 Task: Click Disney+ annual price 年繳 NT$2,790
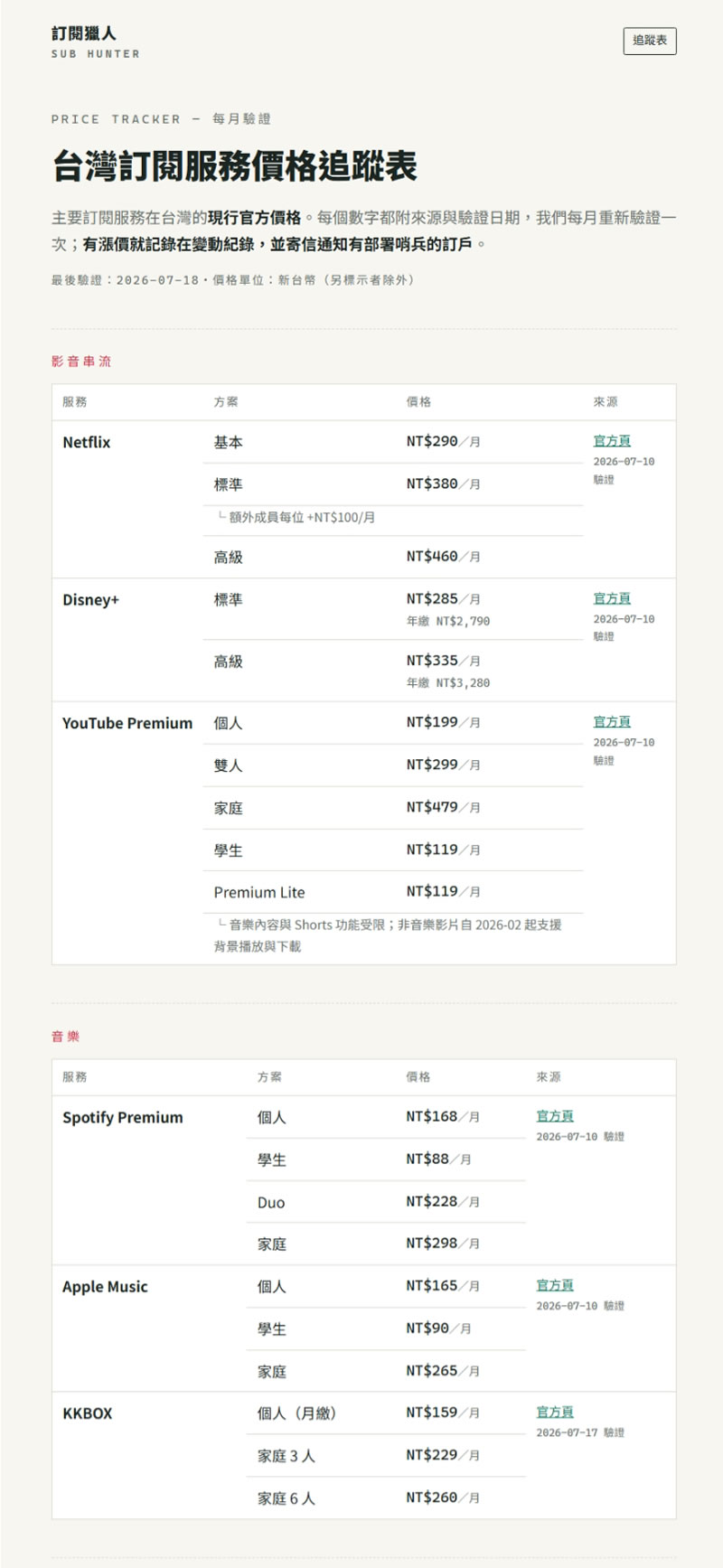coord(448,621)
